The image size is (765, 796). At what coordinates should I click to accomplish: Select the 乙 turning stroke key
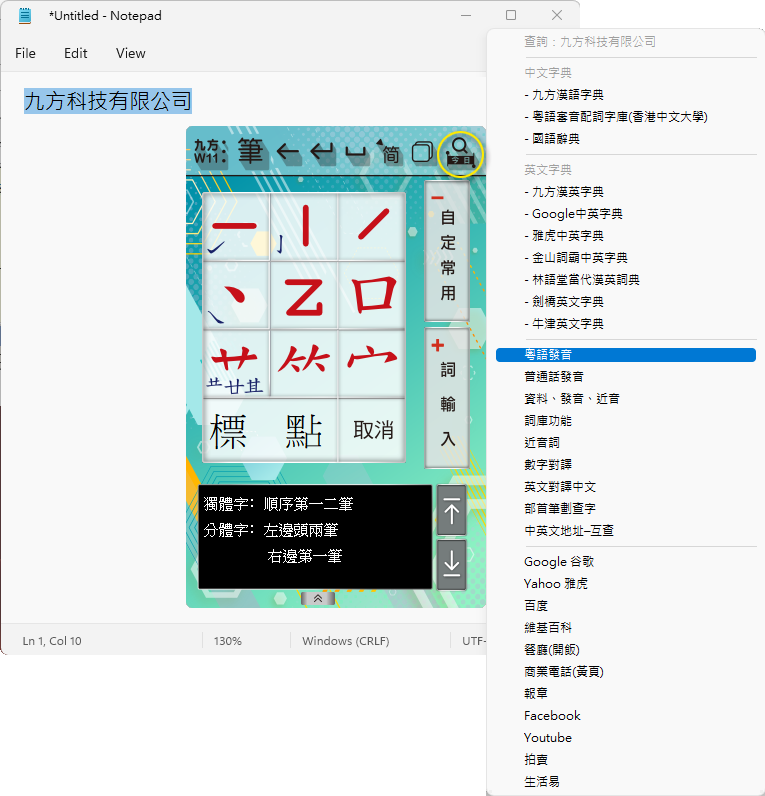[x=304, y=295]
